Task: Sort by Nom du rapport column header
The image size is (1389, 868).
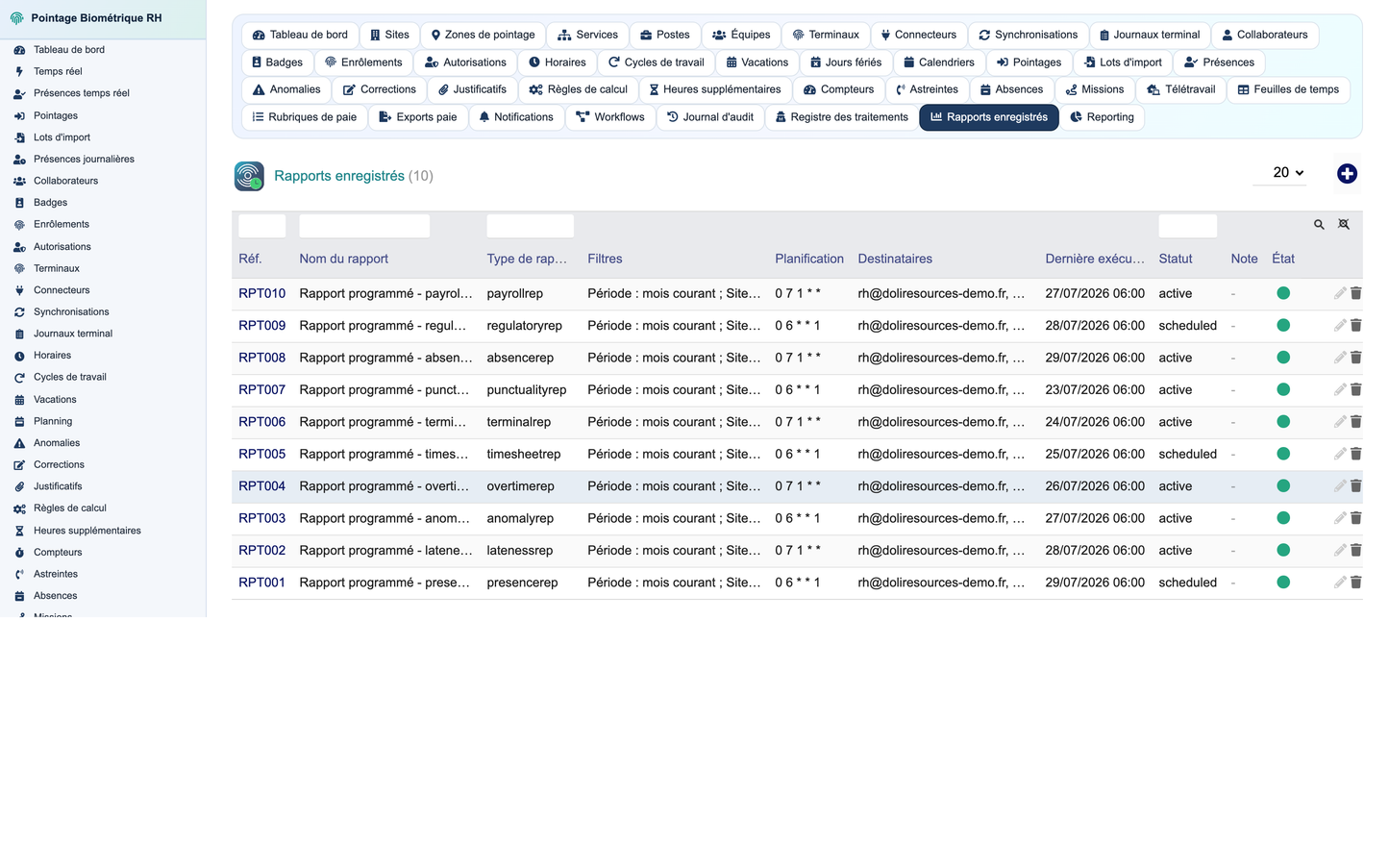Action: tap(343, 259)
